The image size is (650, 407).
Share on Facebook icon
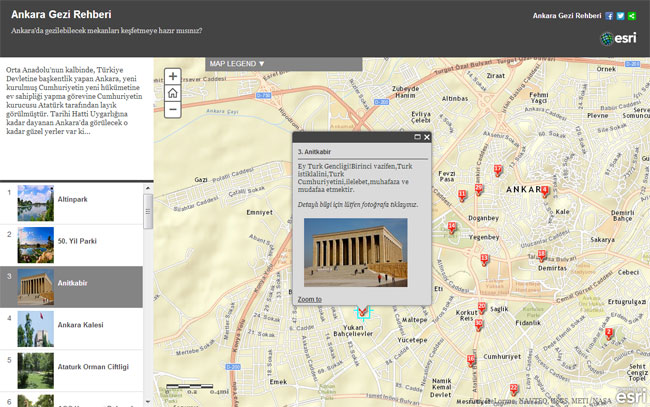610,16
